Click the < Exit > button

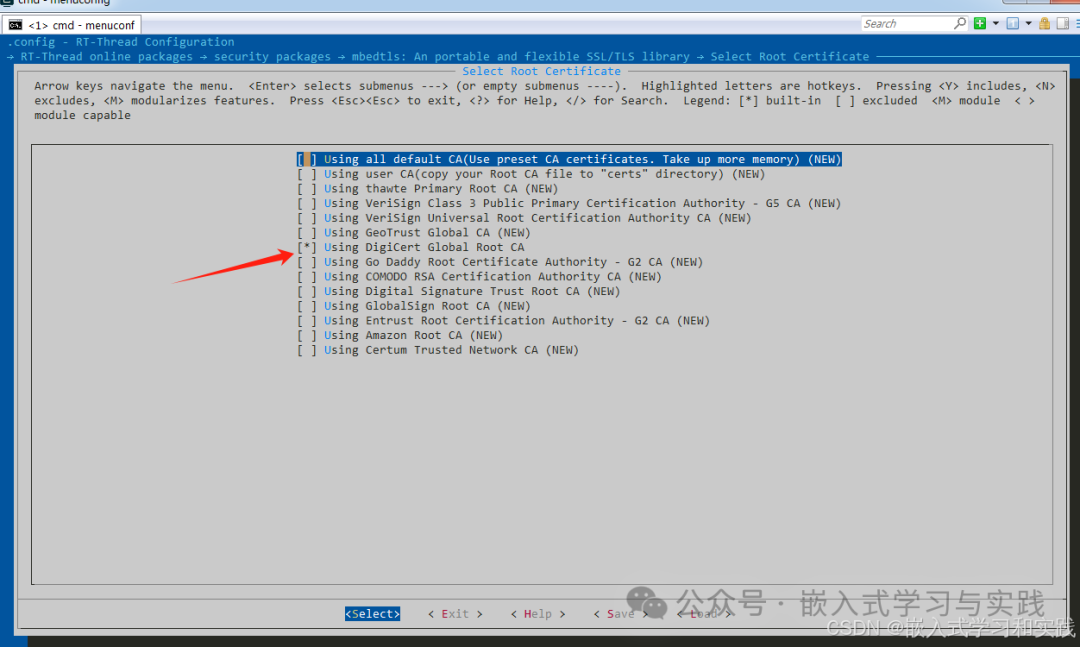(455, 614)
